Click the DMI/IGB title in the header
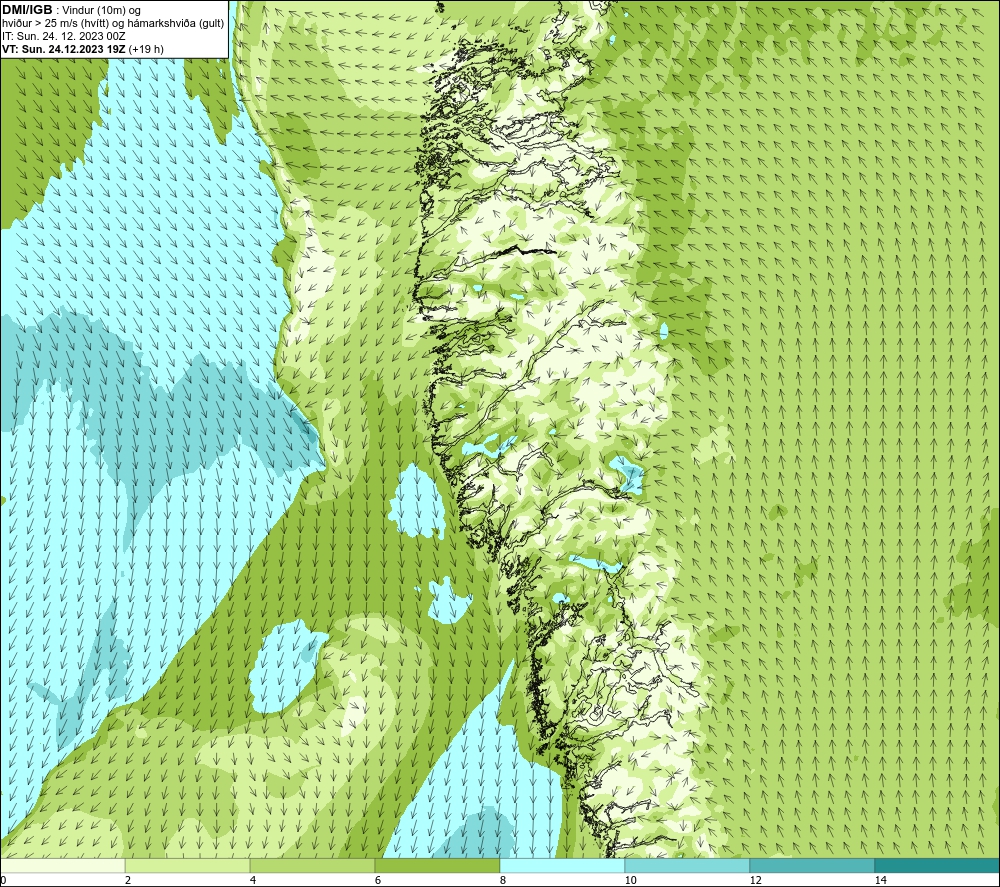The width and height of the screenshot is (1000, 887). [x=27, y=10]
